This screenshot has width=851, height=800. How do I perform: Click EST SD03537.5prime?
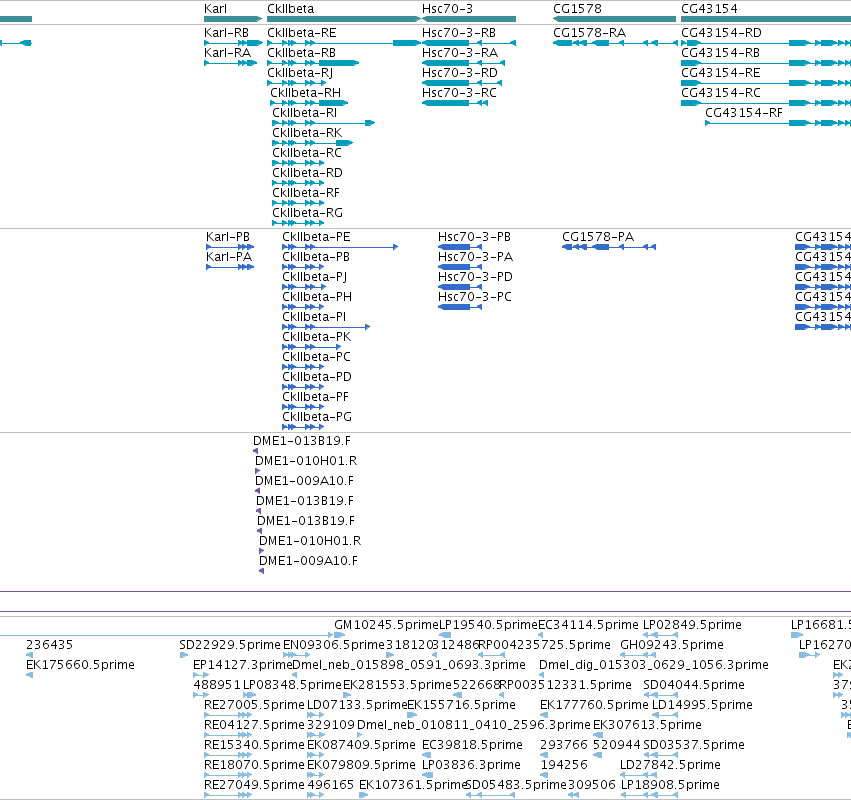[x=694, y=745]
